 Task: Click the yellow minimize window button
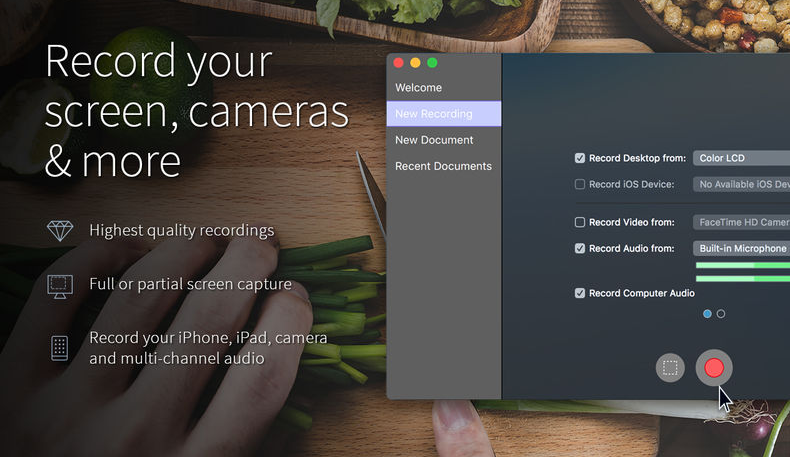415,63
